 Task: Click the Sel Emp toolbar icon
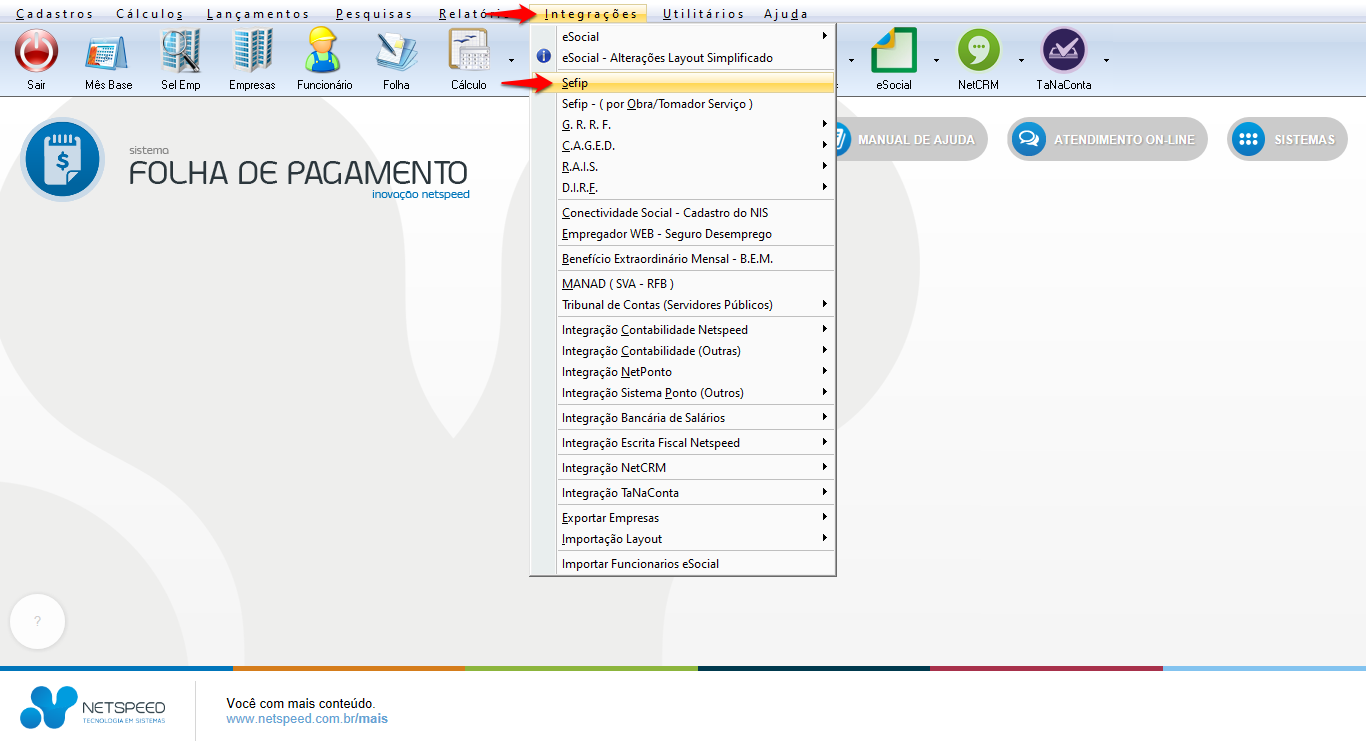181,51
